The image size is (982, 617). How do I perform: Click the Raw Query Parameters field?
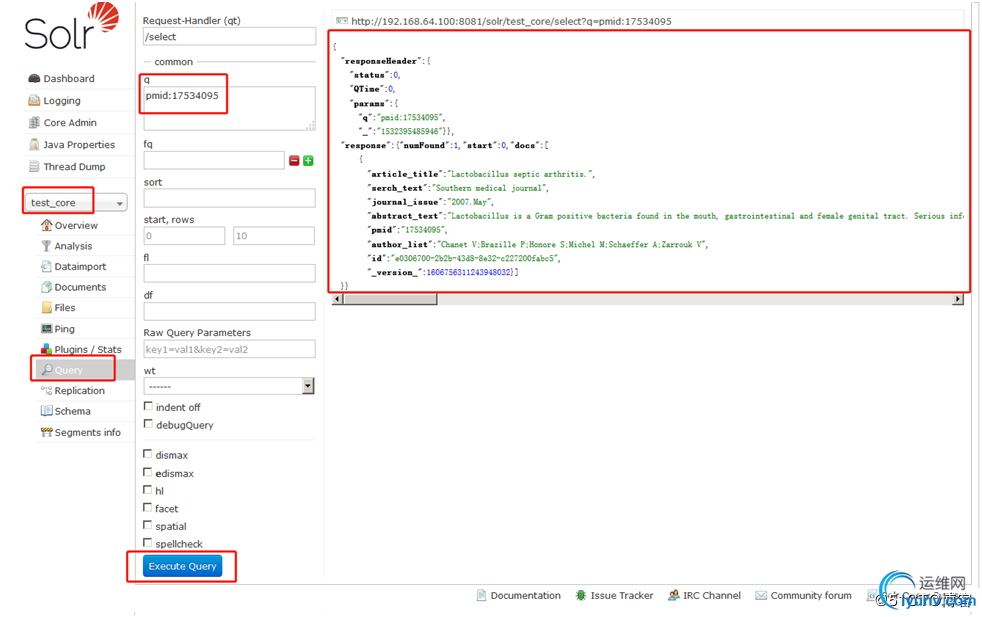click(x=229, y=349)
